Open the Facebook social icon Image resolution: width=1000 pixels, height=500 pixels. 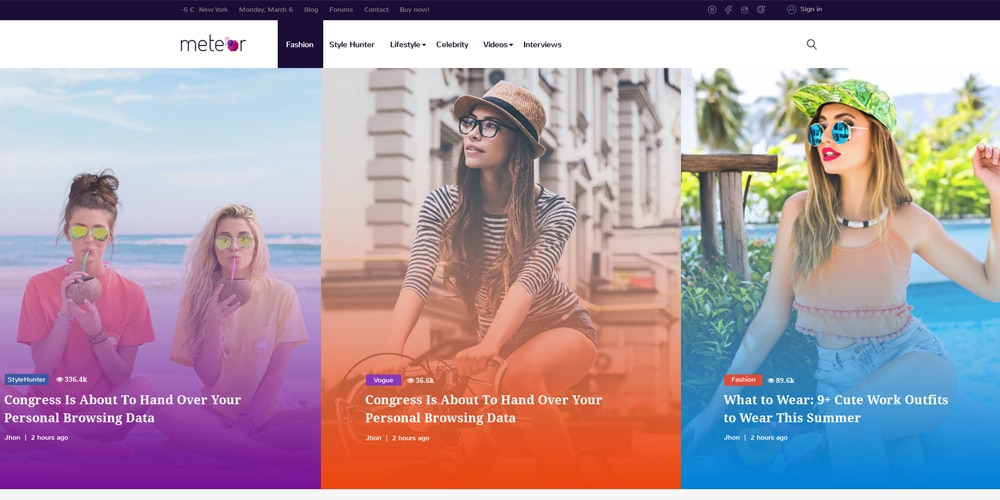click(x=728, y=10)
